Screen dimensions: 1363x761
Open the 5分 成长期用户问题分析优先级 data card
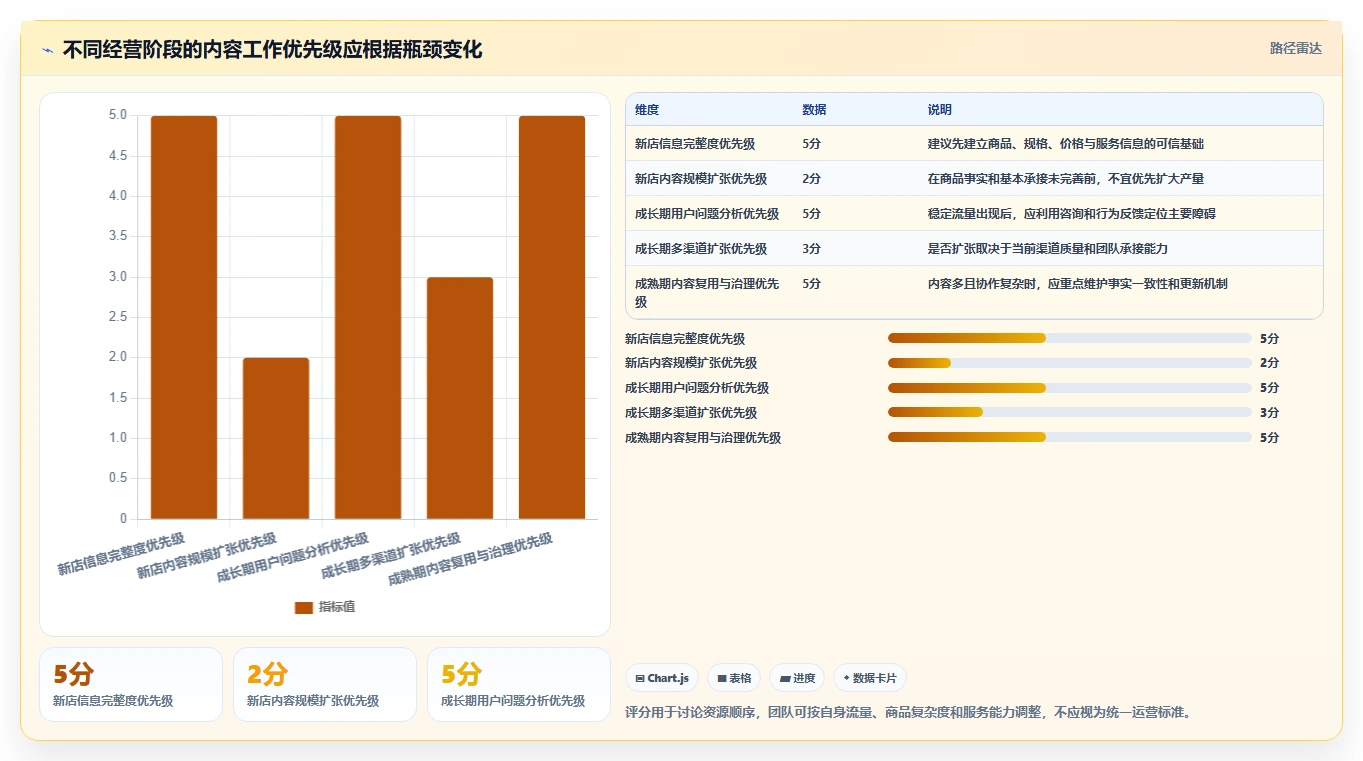[x=519, y=684]
